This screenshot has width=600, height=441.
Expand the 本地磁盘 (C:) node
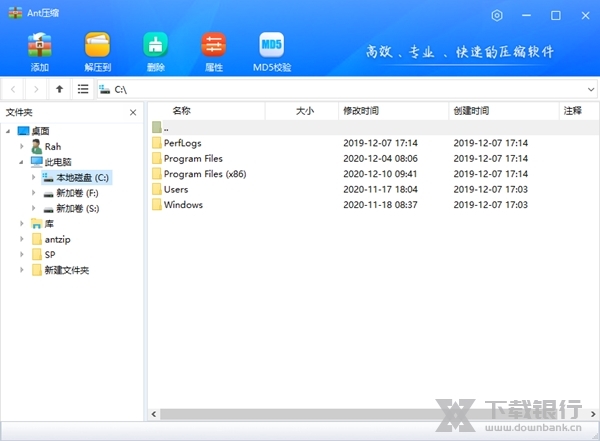click(33, 177)
